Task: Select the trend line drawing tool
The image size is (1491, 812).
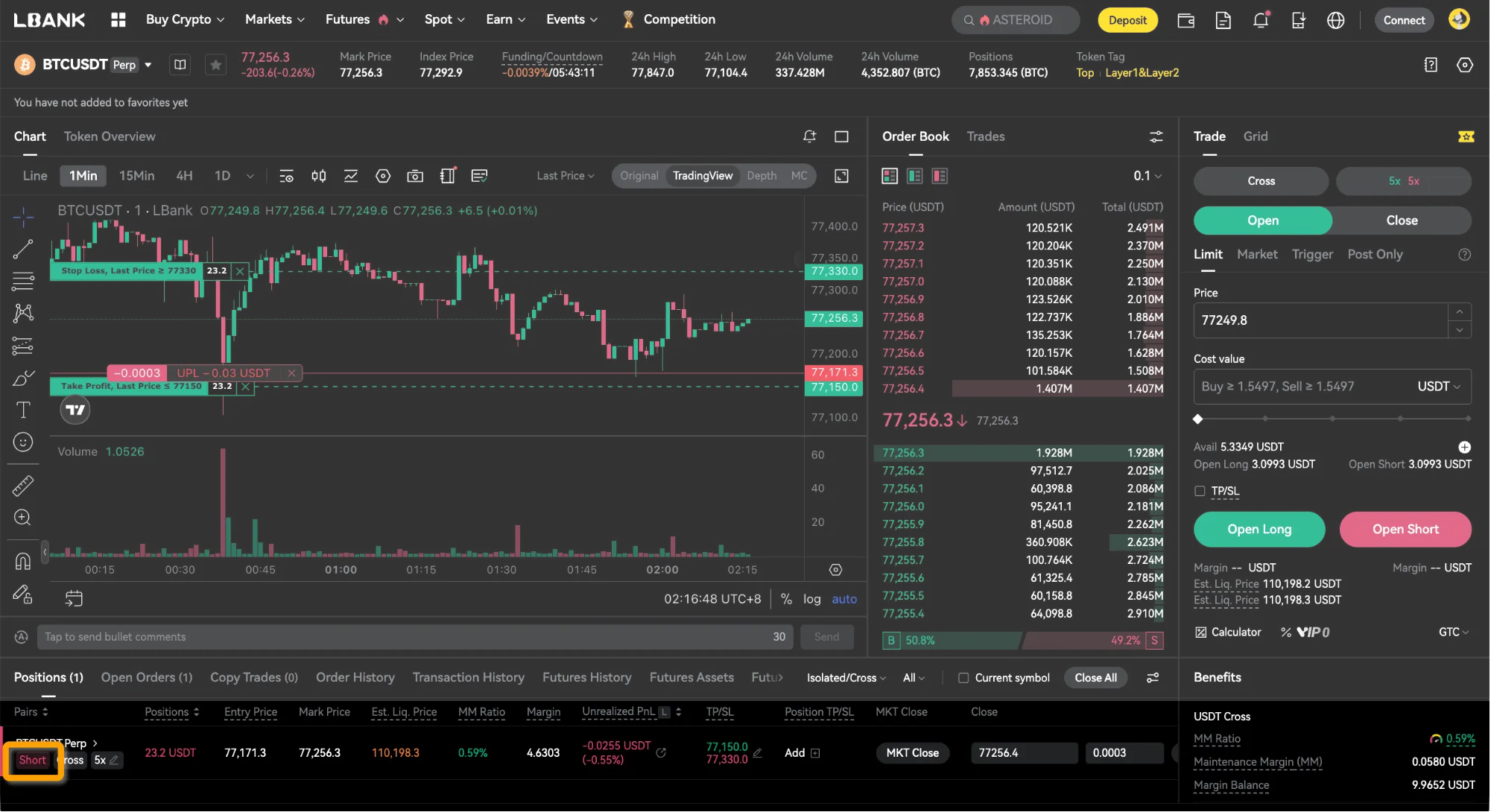Action: tap(23, 249)
